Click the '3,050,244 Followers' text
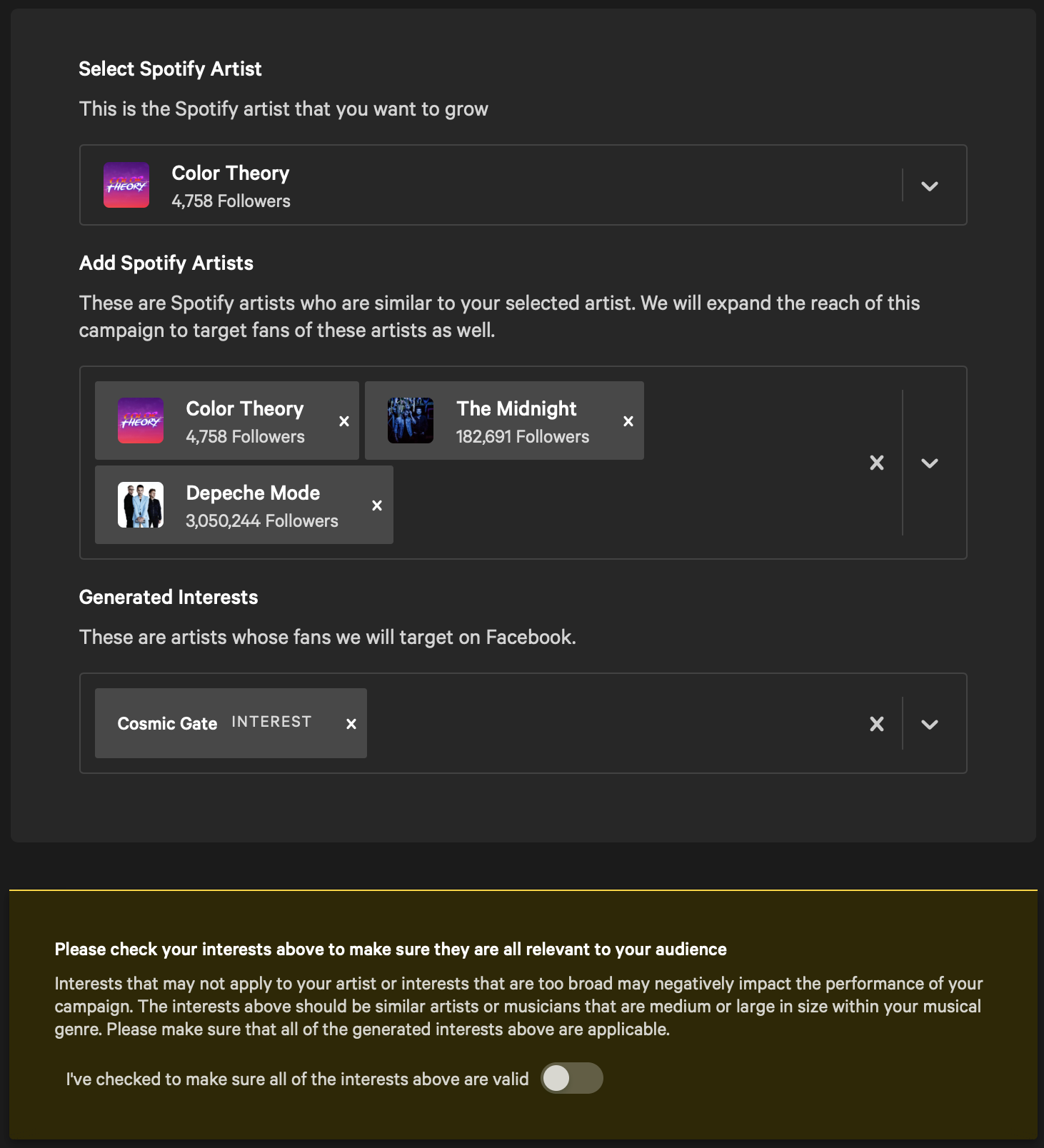 point(262,521)
